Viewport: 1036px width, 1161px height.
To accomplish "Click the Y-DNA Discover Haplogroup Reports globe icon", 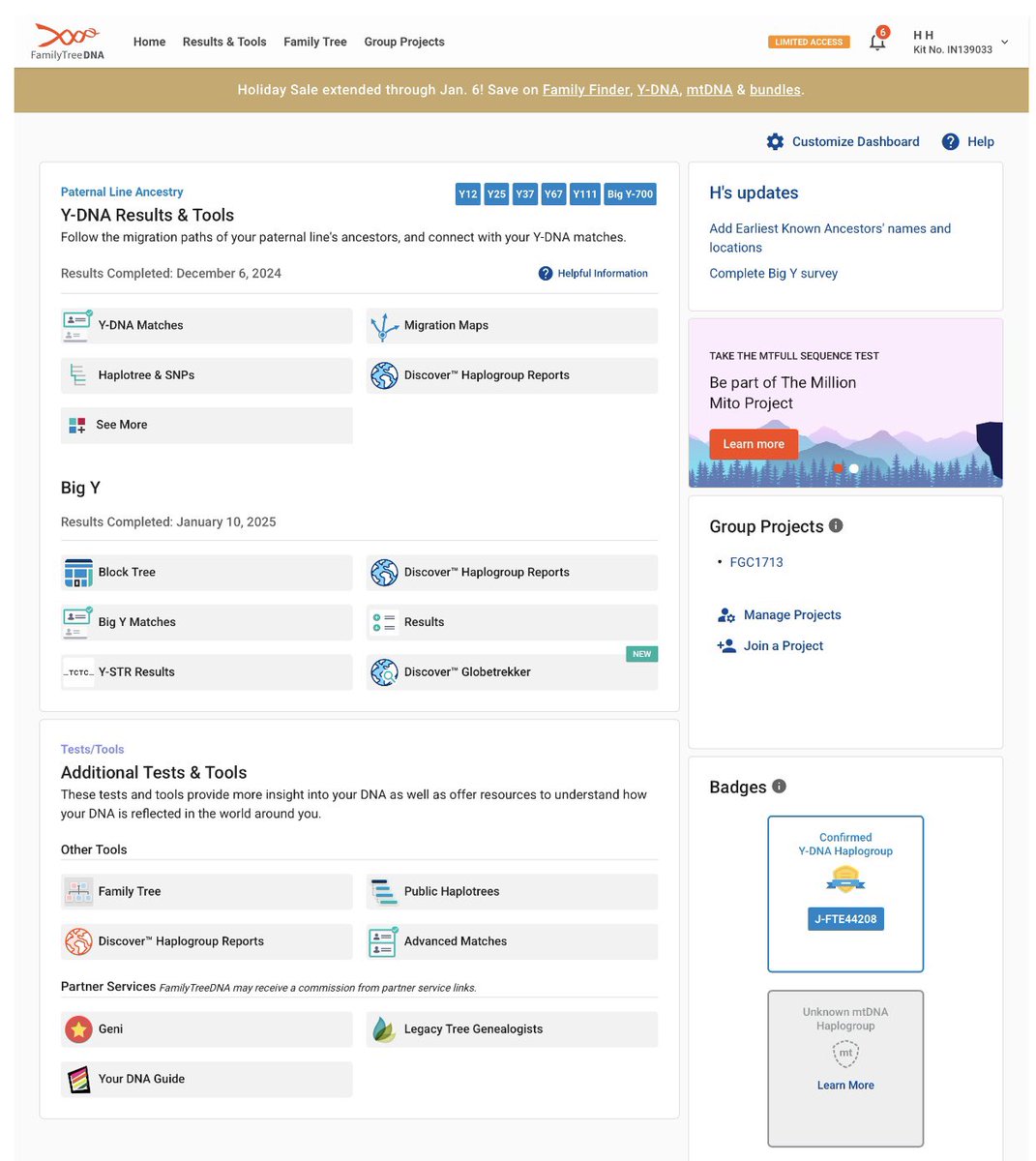I will click(x=384, y=375).
